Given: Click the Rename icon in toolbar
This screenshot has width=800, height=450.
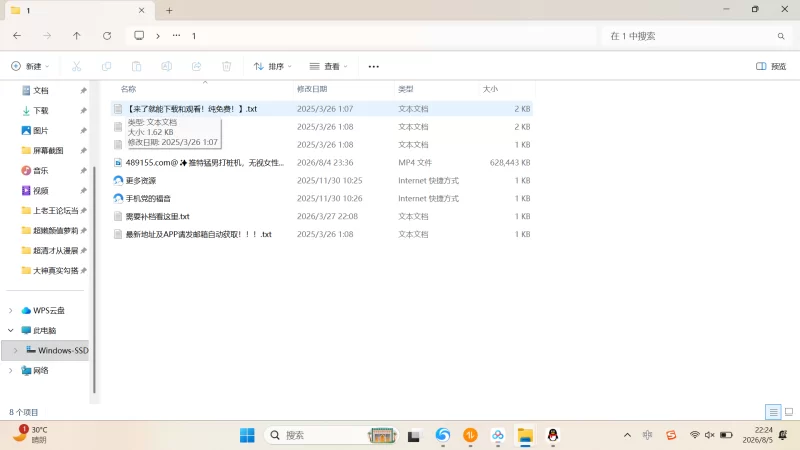Looking at the screenshot, I should pos(166,66).
